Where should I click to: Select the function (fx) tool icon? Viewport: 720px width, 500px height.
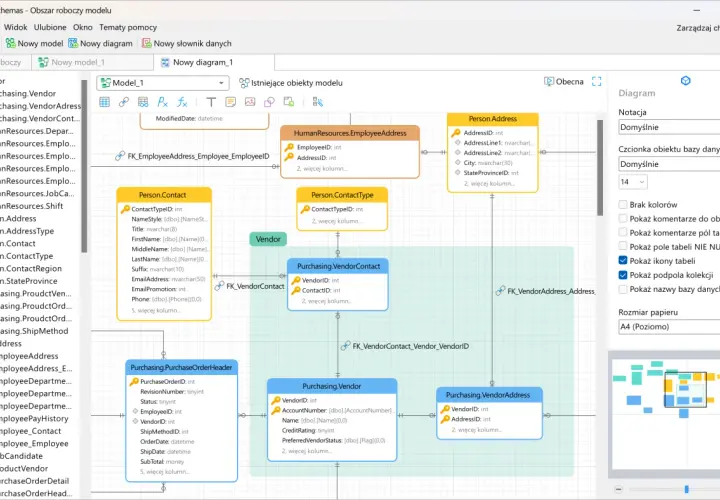coord(182,102)
